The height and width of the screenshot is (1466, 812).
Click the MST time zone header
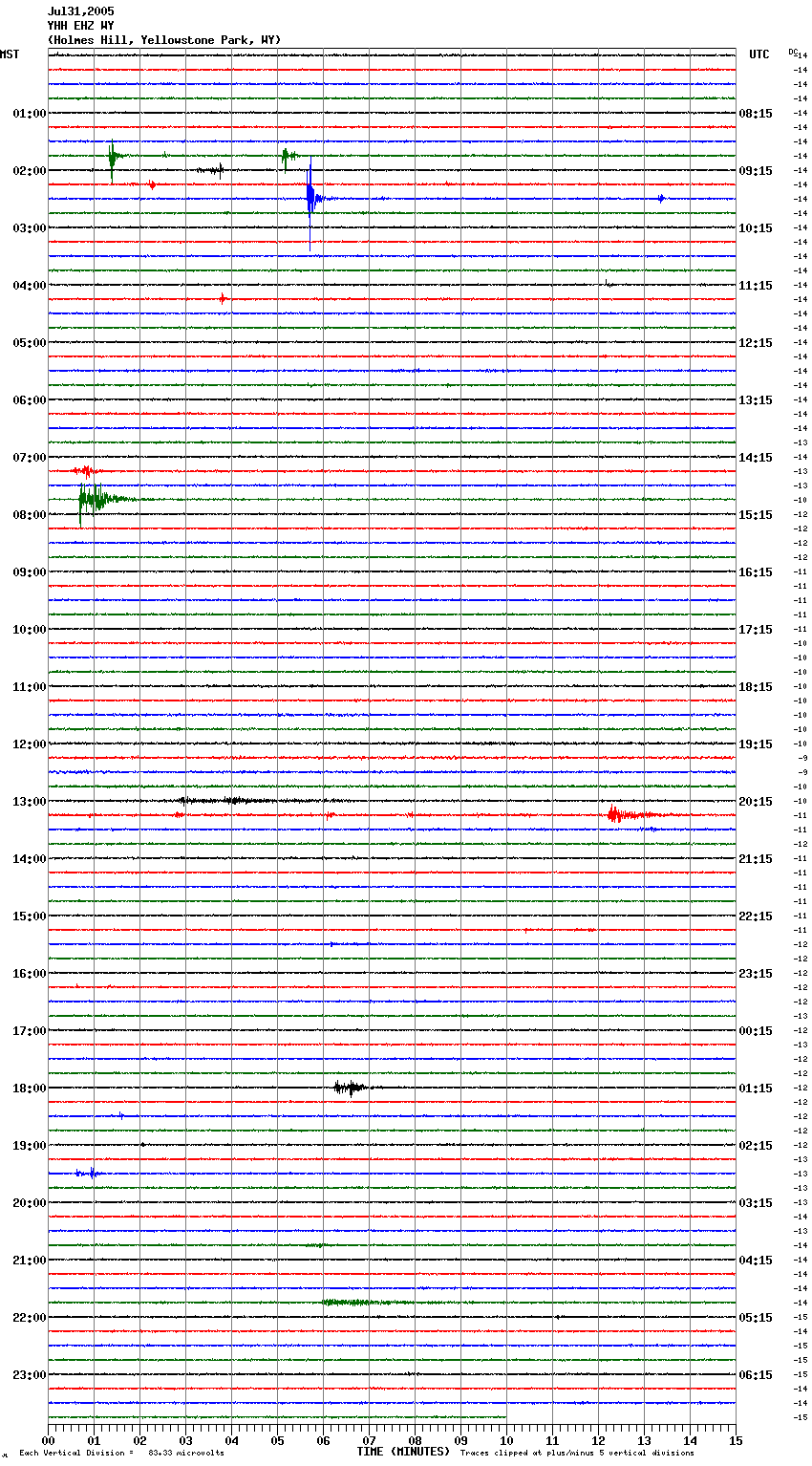pos(10,54)
